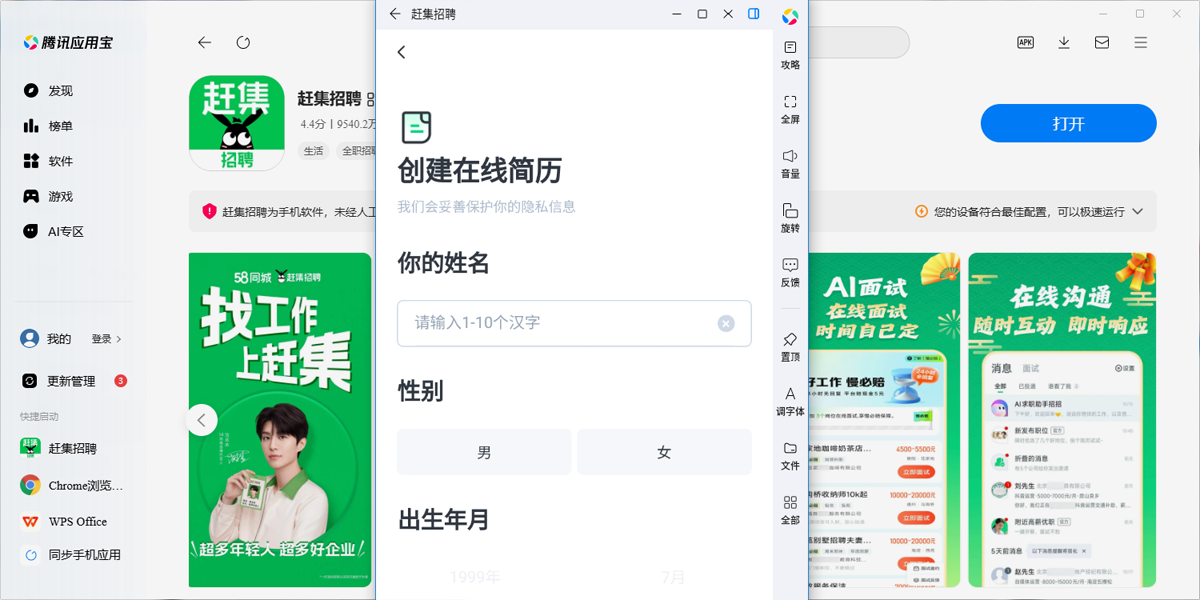
Task: Open the APK install icon
Action: click(x=1025, y=42)
